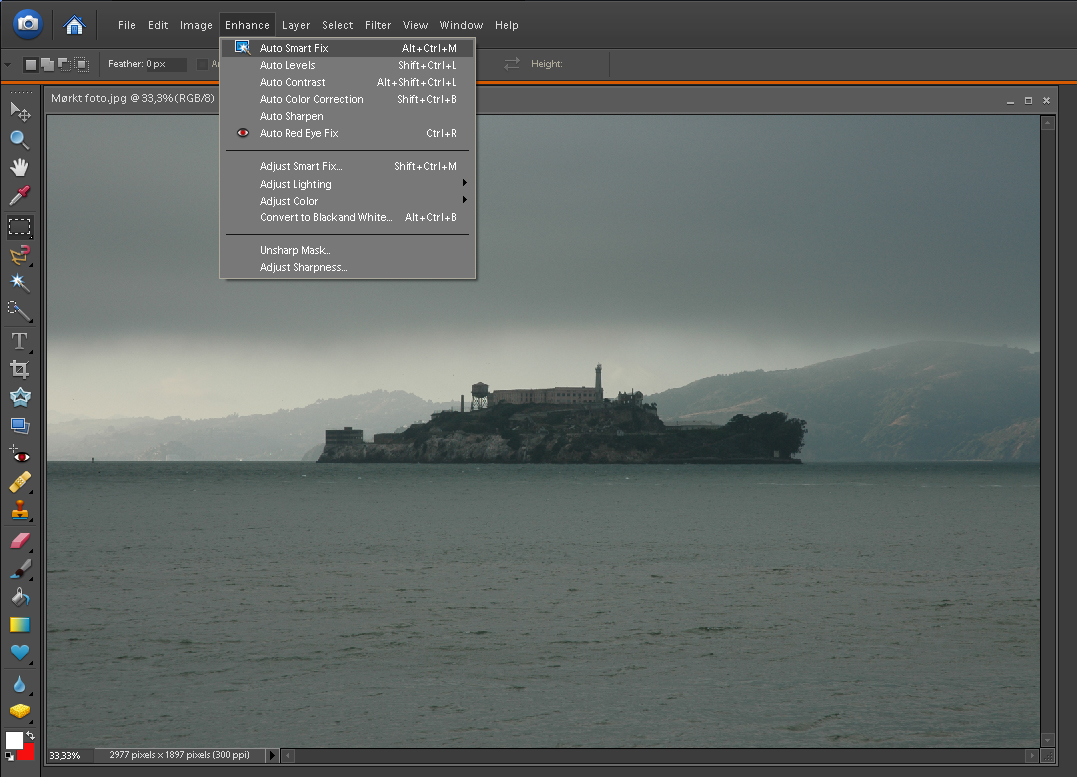Open status bar info arrow menu
The width and height of the screenshot is (1077, 777).
272,755
